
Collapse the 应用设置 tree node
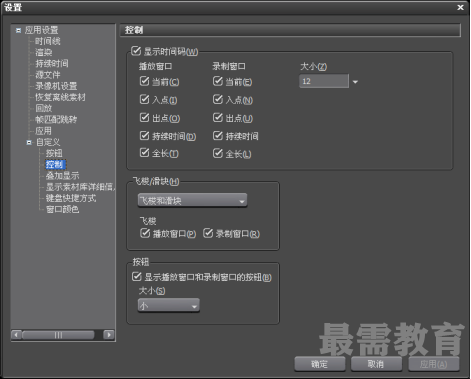pyautogui.click(x=19, y=30)
